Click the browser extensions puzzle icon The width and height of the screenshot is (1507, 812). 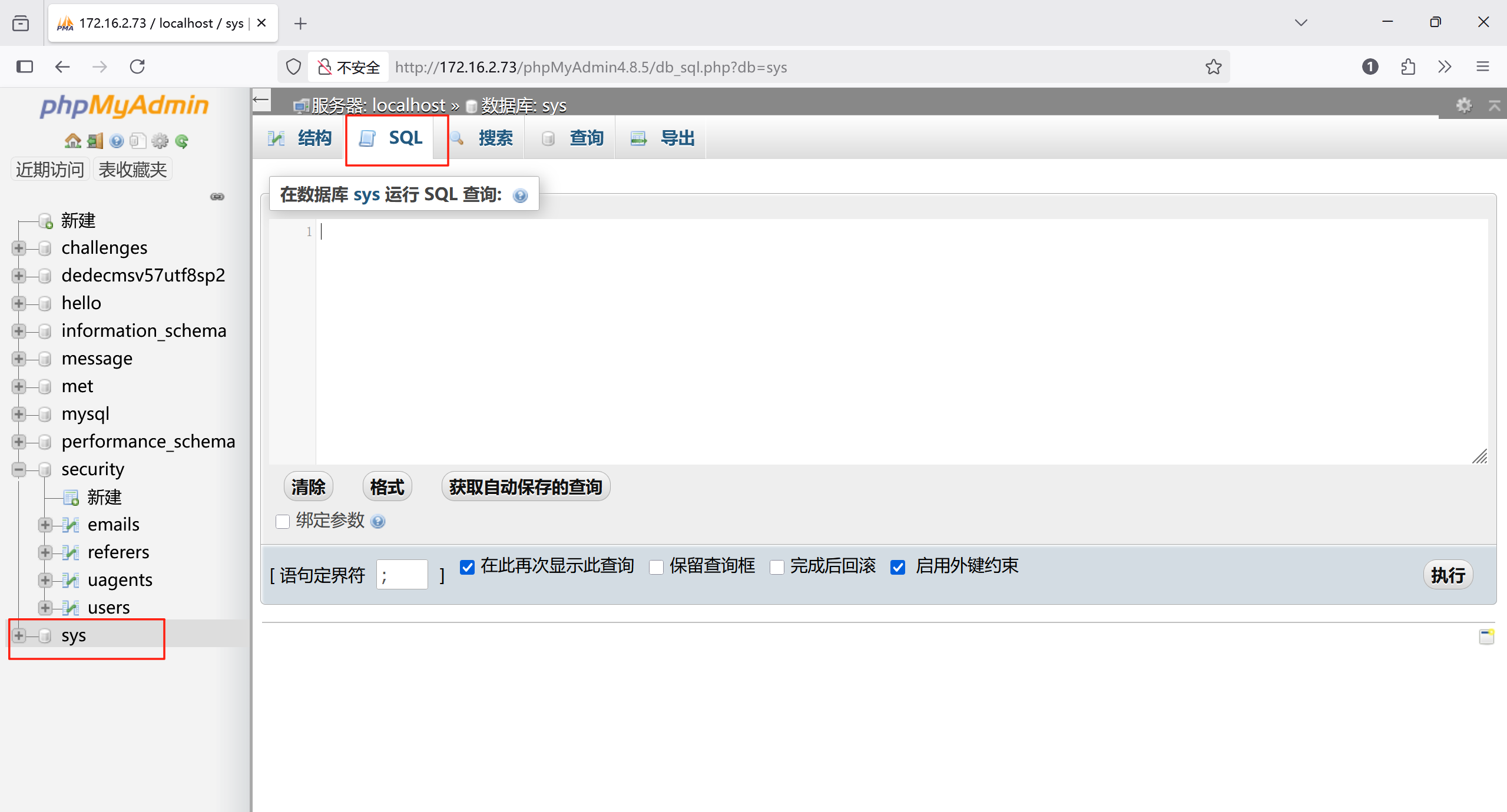point(1408,67)
